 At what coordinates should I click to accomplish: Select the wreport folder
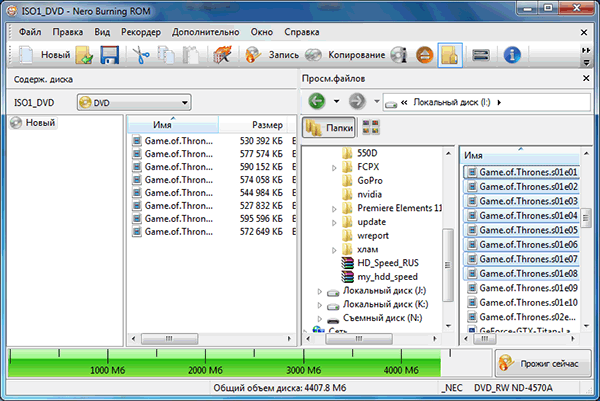point(365,236)
